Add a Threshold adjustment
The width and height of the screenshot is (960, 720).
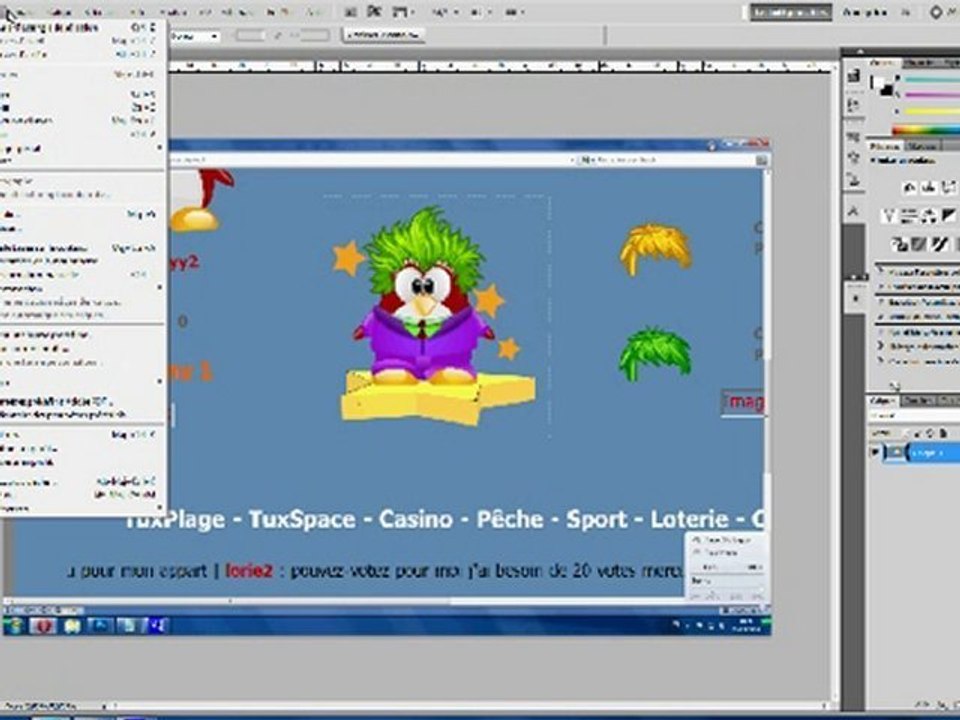pyautogui.click(x=939, y=245)
